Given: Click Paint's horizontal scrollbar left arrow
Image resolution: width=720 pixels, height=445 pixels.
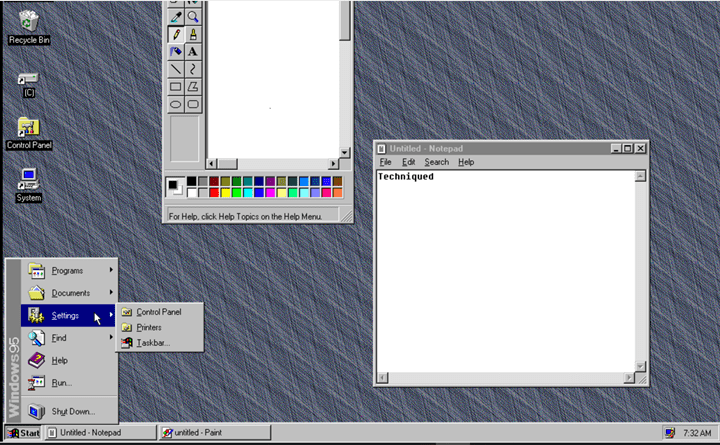Looking at the screenshot, I should point(211,163).
